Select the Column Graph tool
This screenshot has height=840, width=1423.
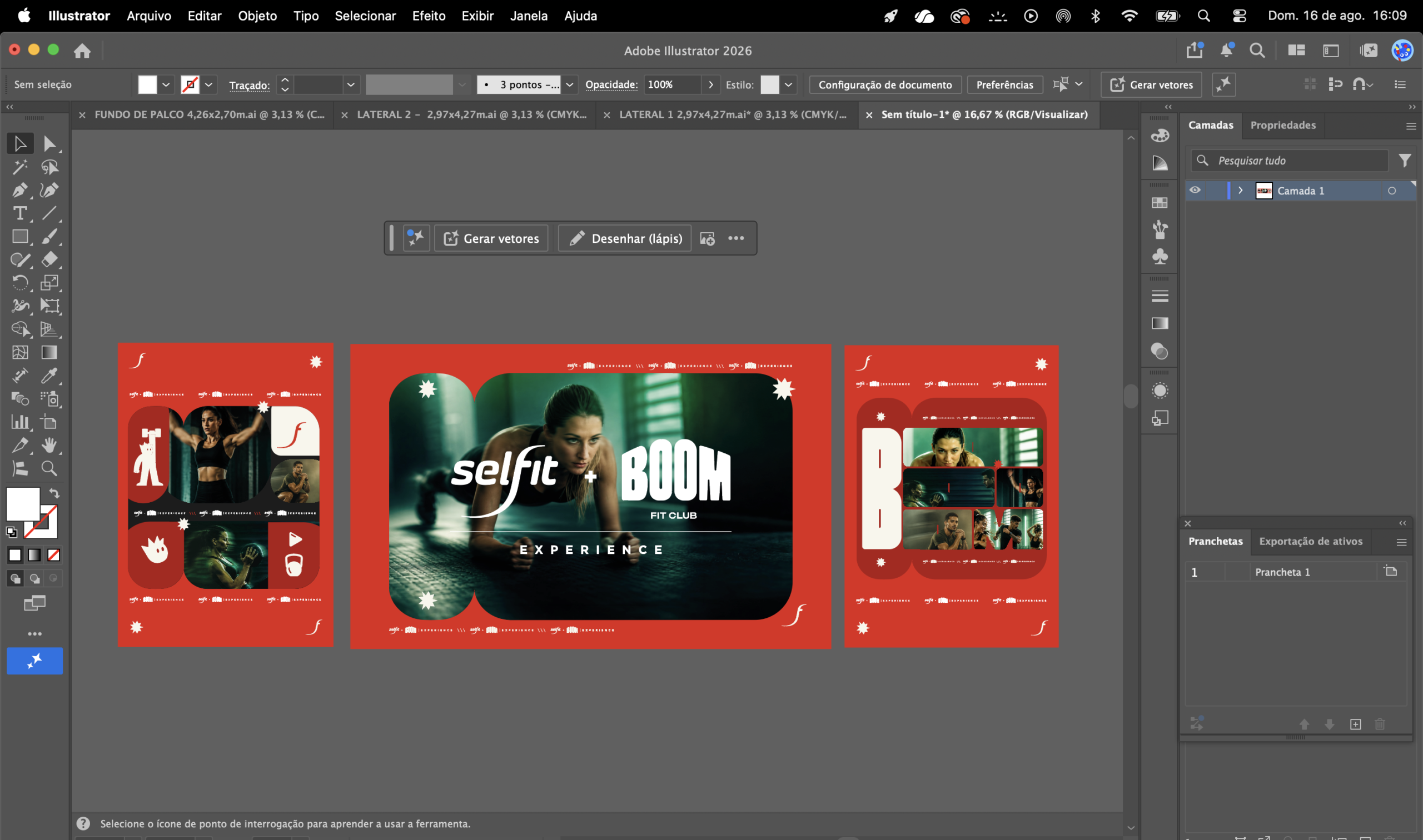21,422
